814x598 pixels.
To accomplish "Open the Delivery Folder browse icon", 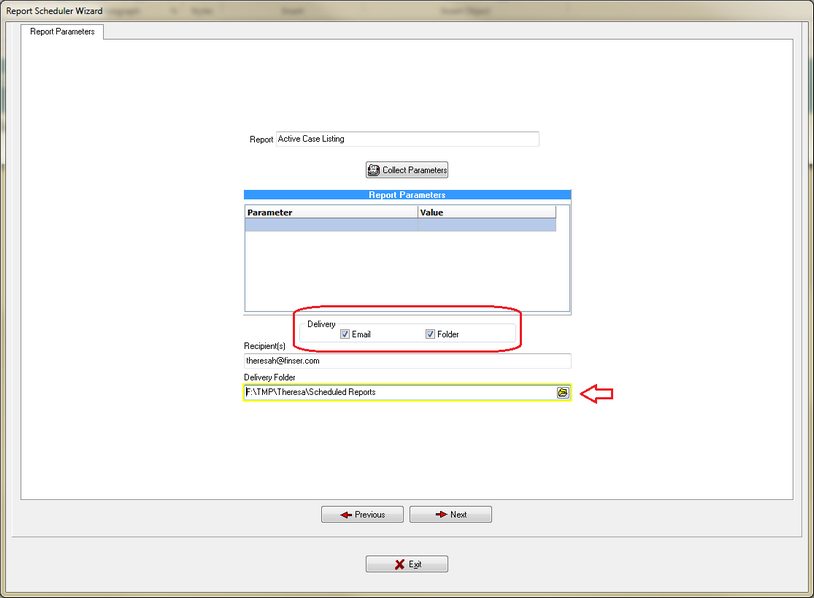I will click(563, 393).
